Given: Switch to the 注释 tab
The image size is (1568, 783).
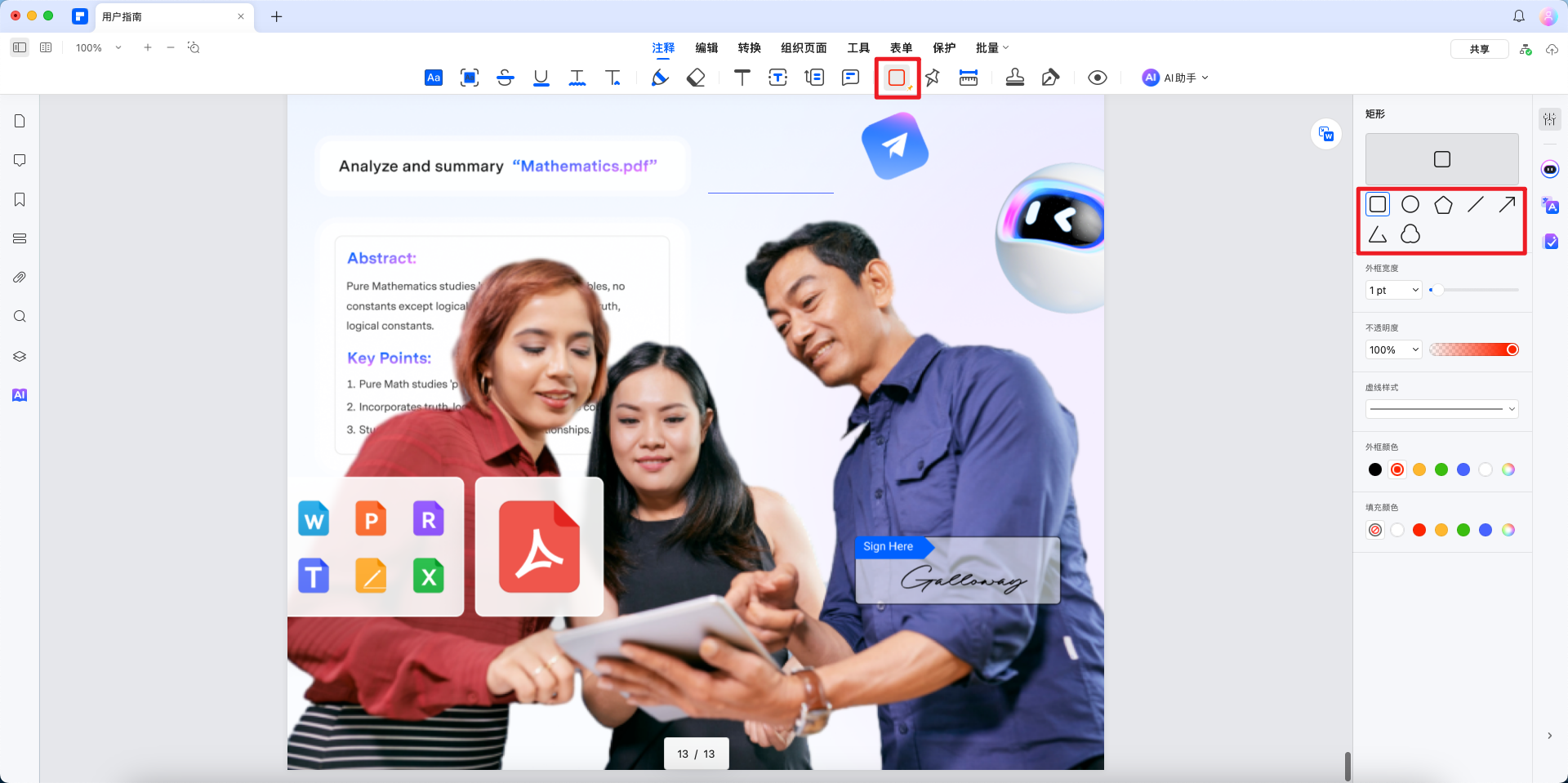Looking at the screenshot, I should click(664, 48).
